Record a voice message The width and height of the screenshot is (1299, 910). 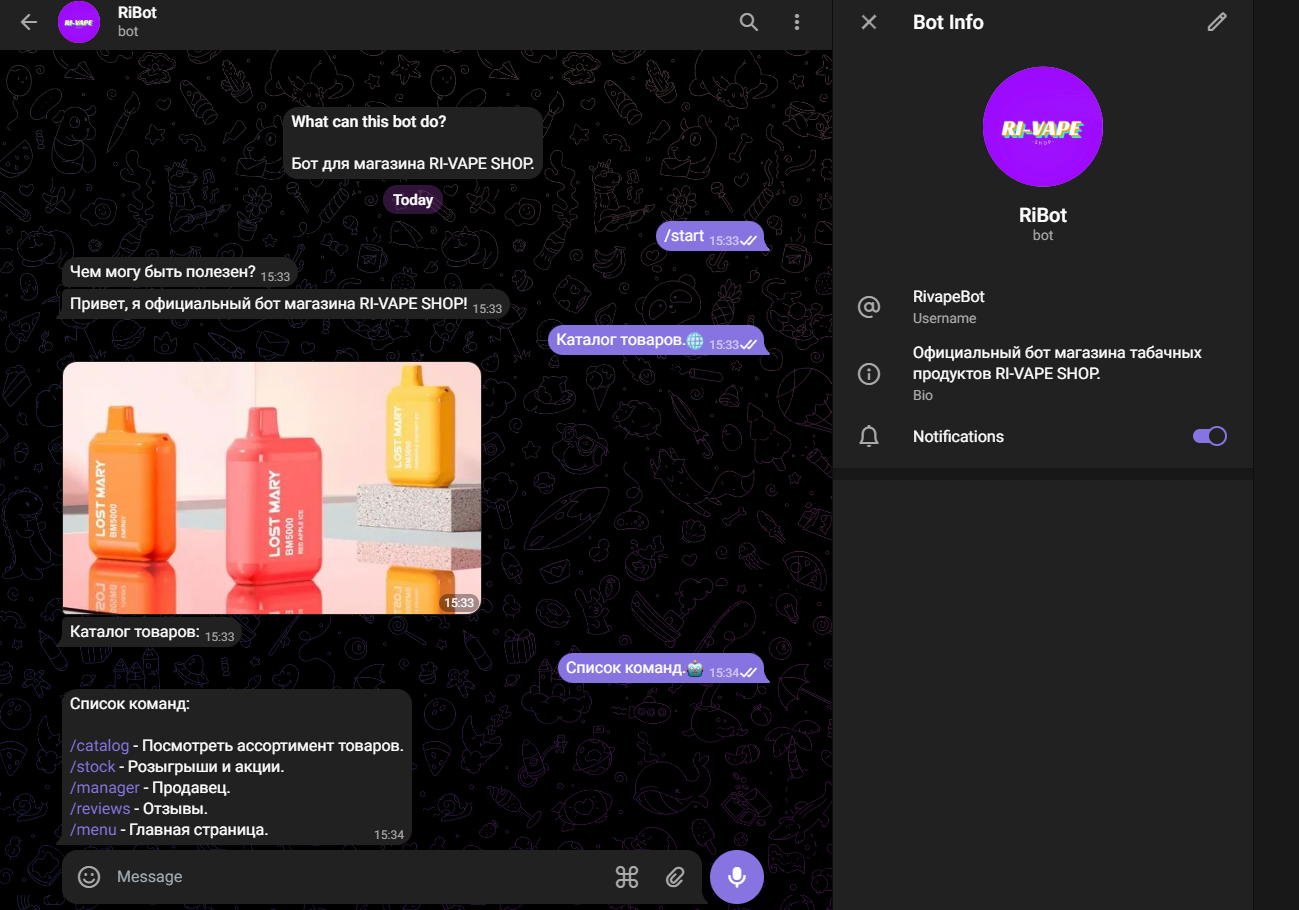click(737, 877)
